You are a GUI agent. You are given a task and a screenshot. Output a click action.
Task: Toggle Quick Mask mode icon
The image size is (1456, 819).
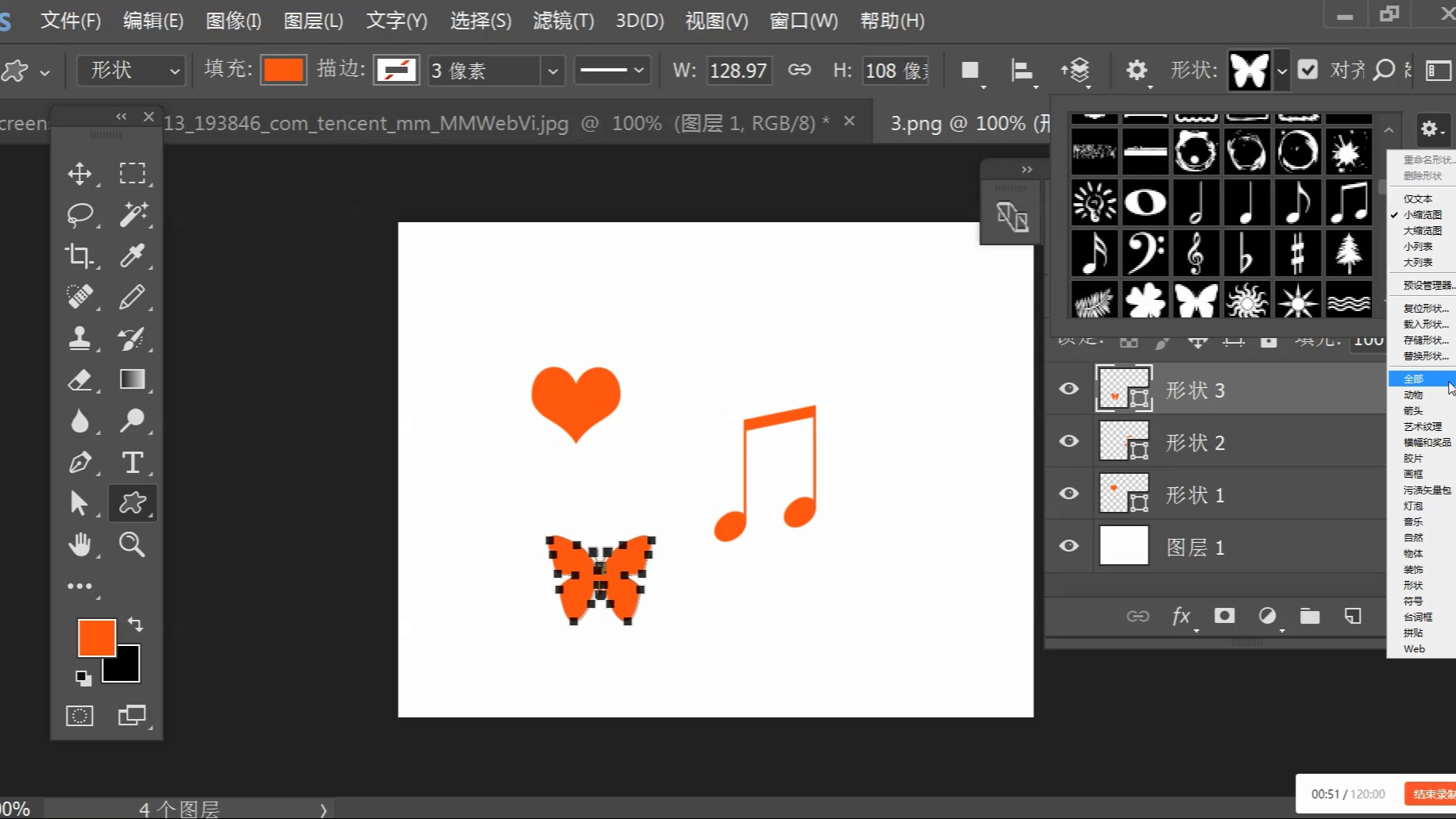click(79, 716)
